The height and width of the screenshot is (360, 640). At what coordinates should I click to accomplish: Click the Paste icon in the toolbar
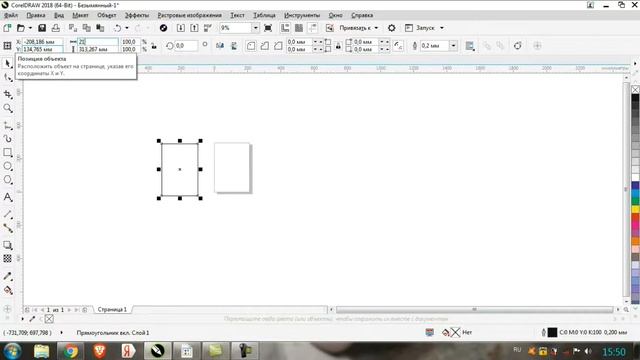(100, 28)
